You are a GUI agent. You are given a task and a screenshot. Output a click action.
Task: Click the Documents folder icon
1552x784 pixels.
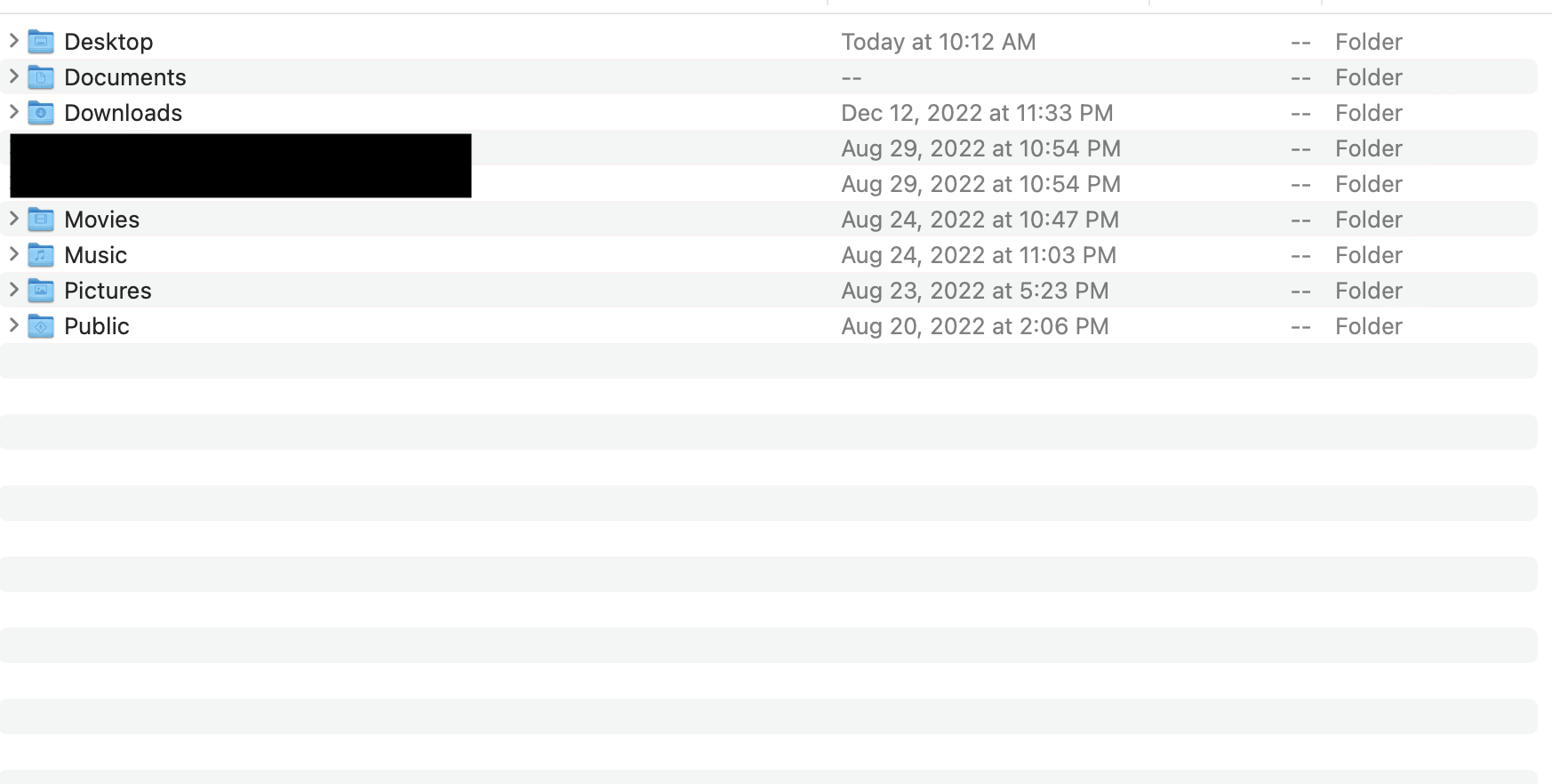[41, 77]
